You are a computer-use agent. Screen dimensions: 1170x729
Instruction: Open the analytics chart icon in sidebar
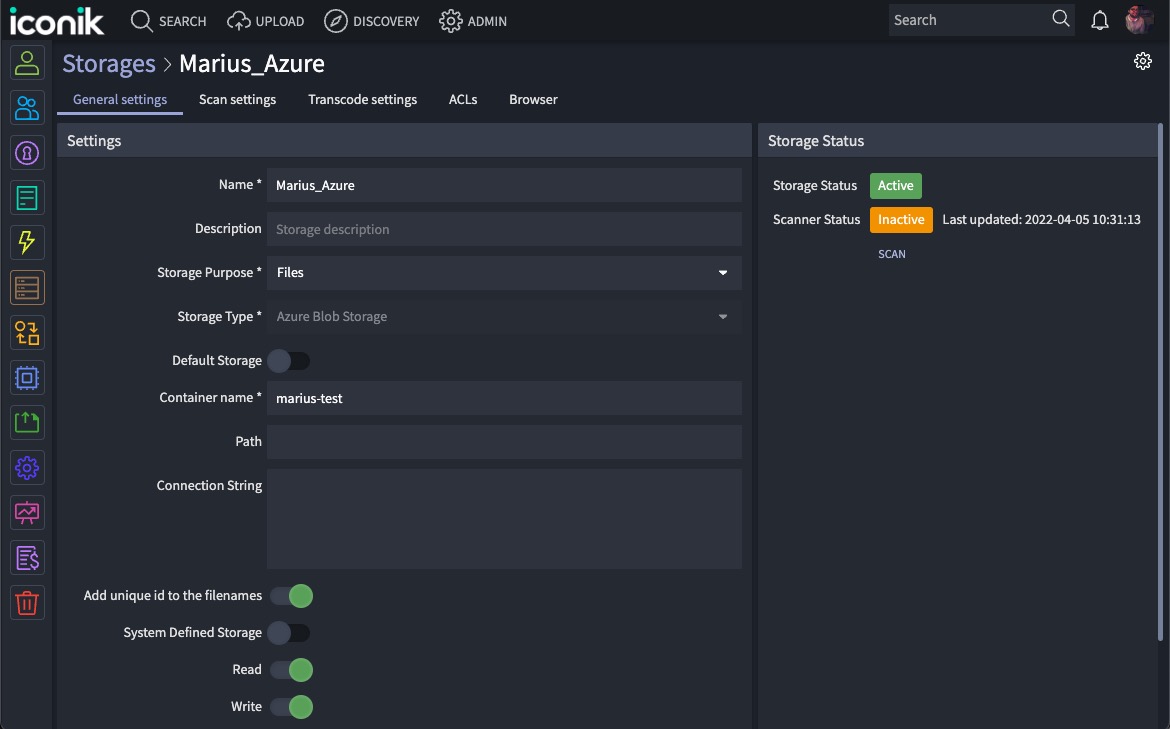27,512
